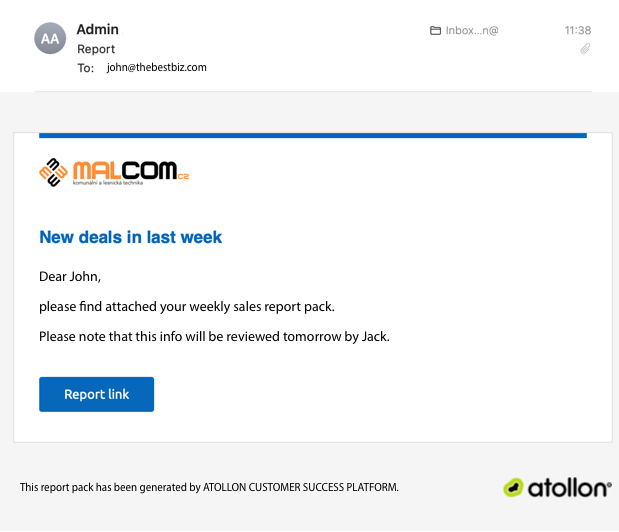Click the AA sender avatar
Image resolution: width=619 pixels, height=532 pixels.
[49, 39]
